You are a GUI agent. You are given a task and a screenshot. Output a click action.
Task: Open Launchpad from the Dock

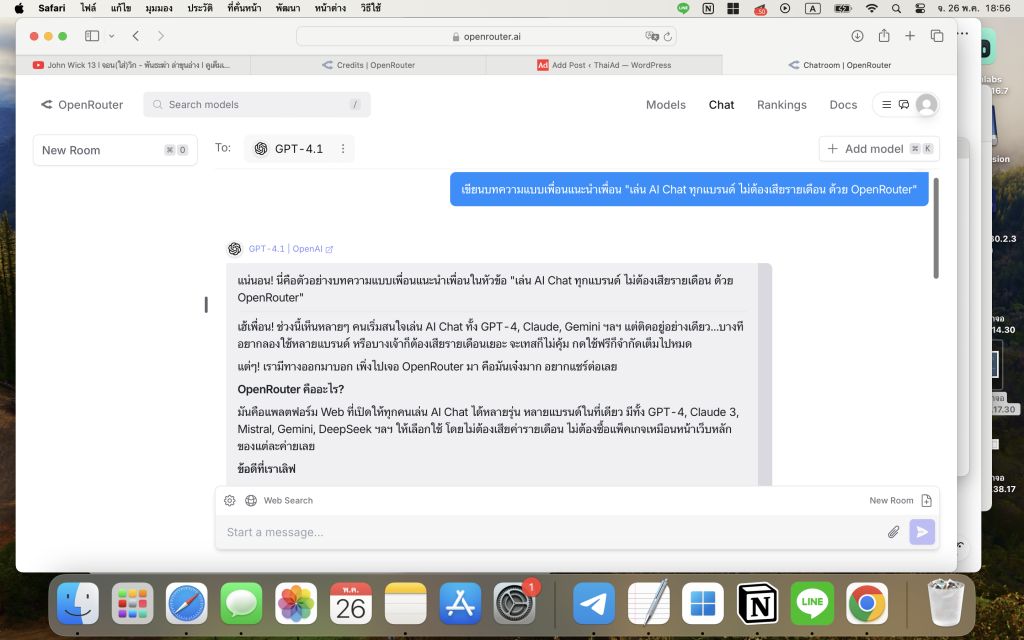coord(133,603)
